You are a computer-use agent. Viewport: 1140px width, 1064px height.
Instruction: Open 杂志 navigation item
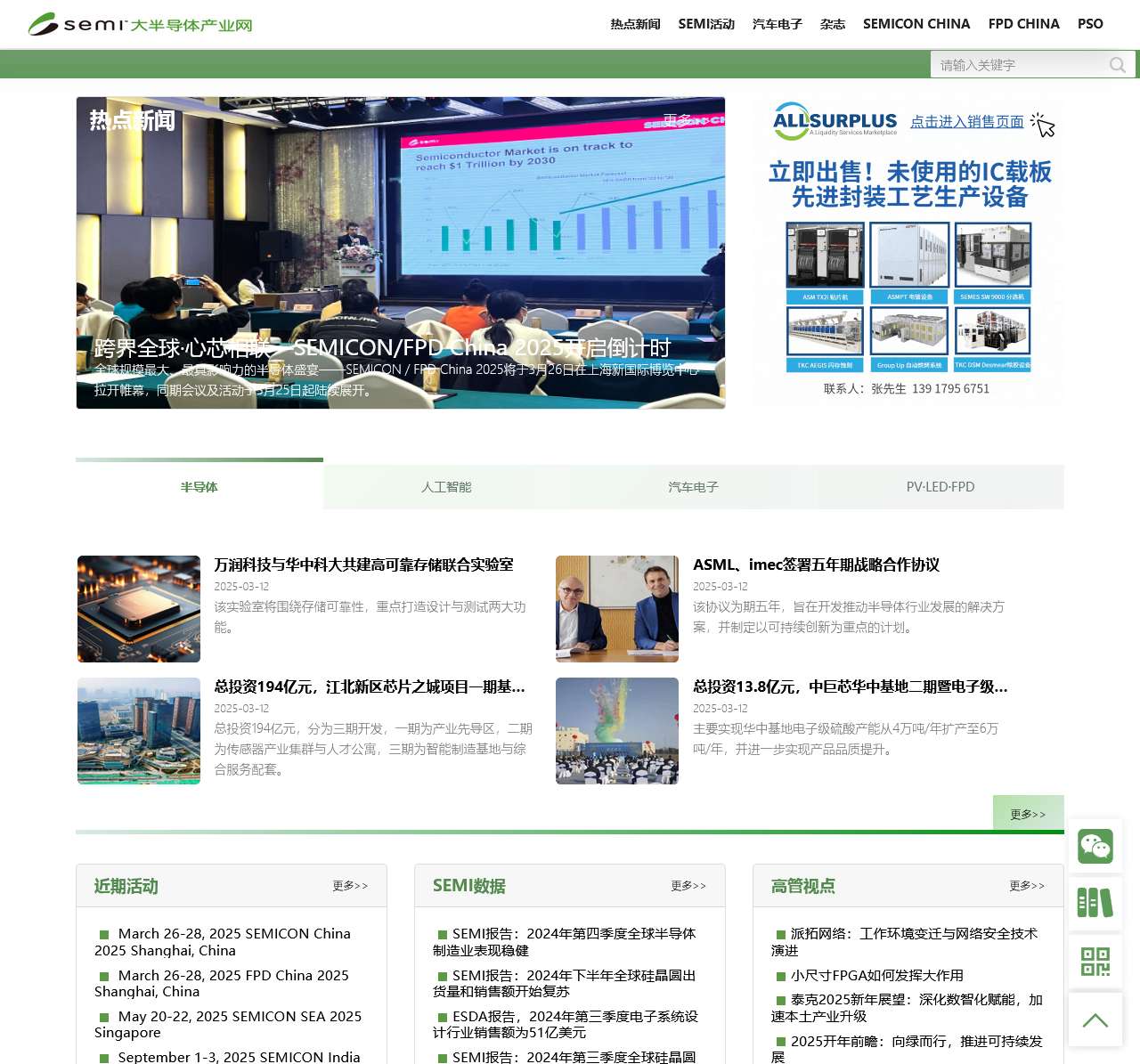point(833,24)
